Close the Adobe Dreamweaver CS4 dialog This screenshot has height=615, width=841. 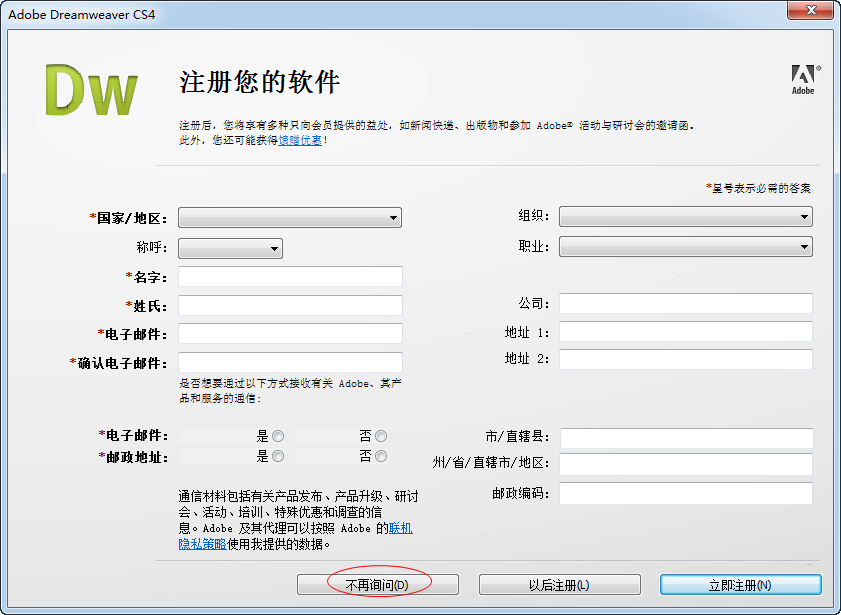[x=811, y=10]
